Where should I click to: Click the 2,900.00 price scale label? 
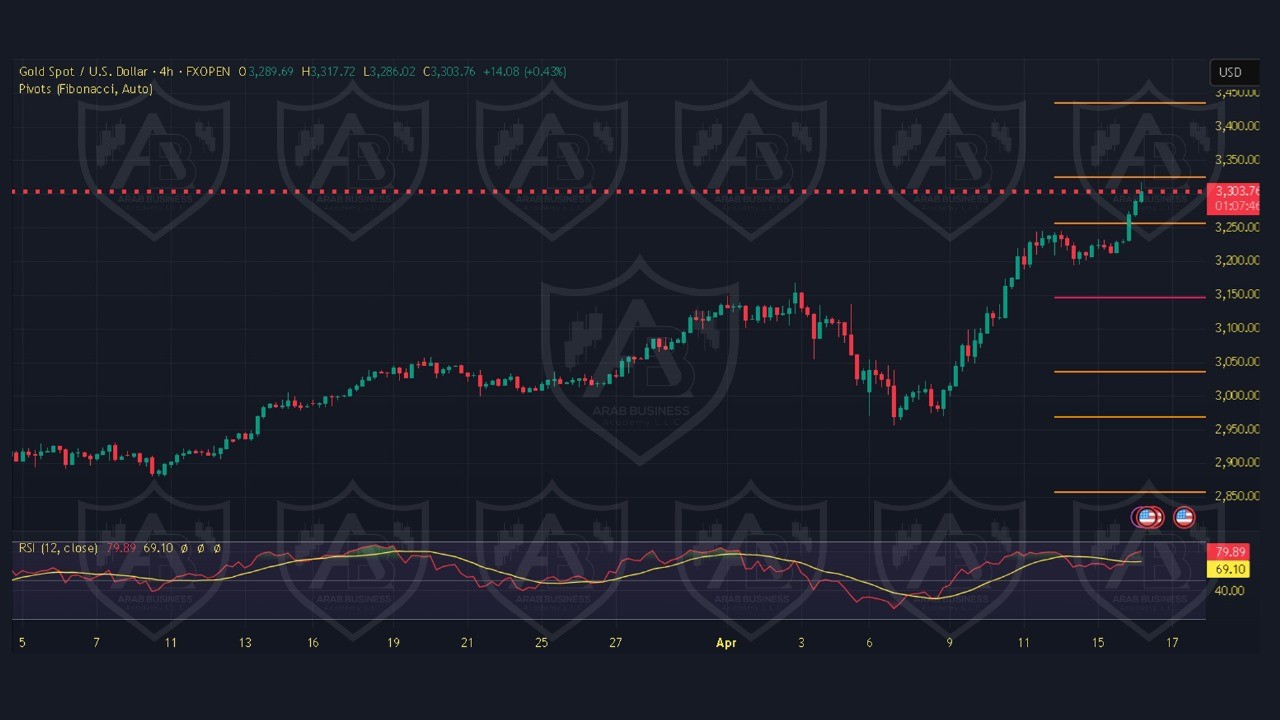[x=1235, y=462]
